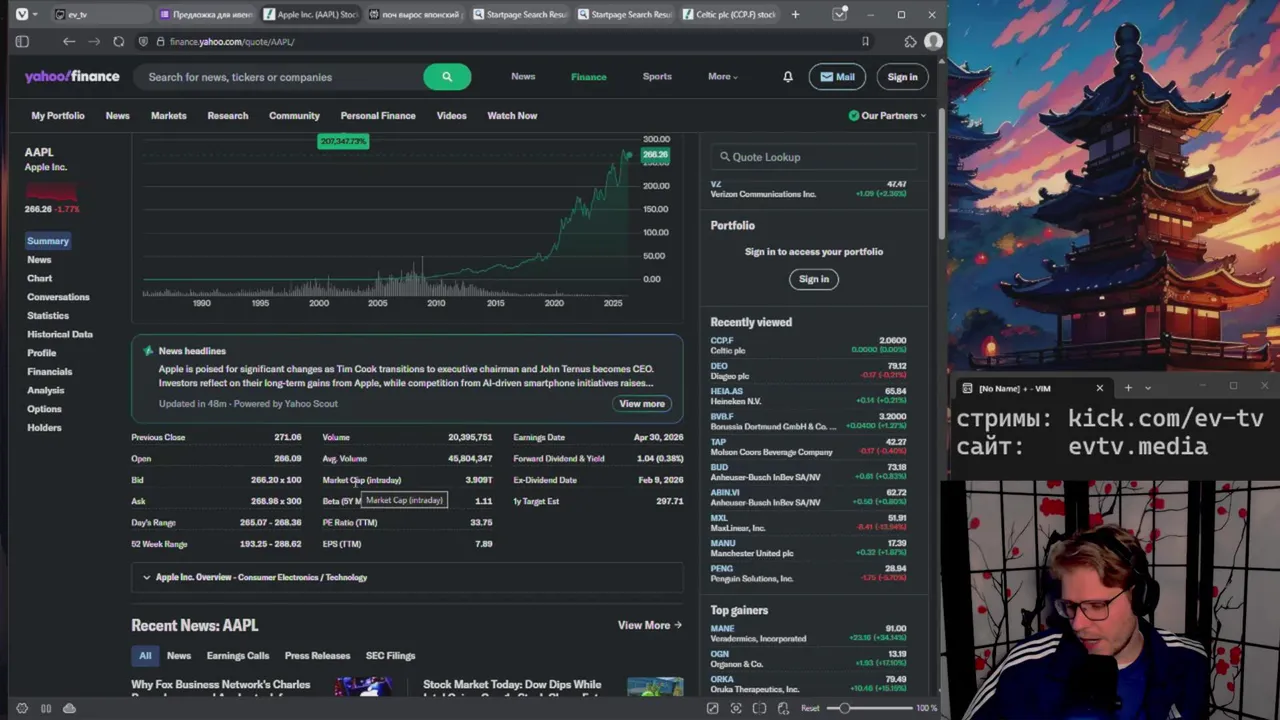
Task: Open the Sports header link
Action: pos(657,77)
